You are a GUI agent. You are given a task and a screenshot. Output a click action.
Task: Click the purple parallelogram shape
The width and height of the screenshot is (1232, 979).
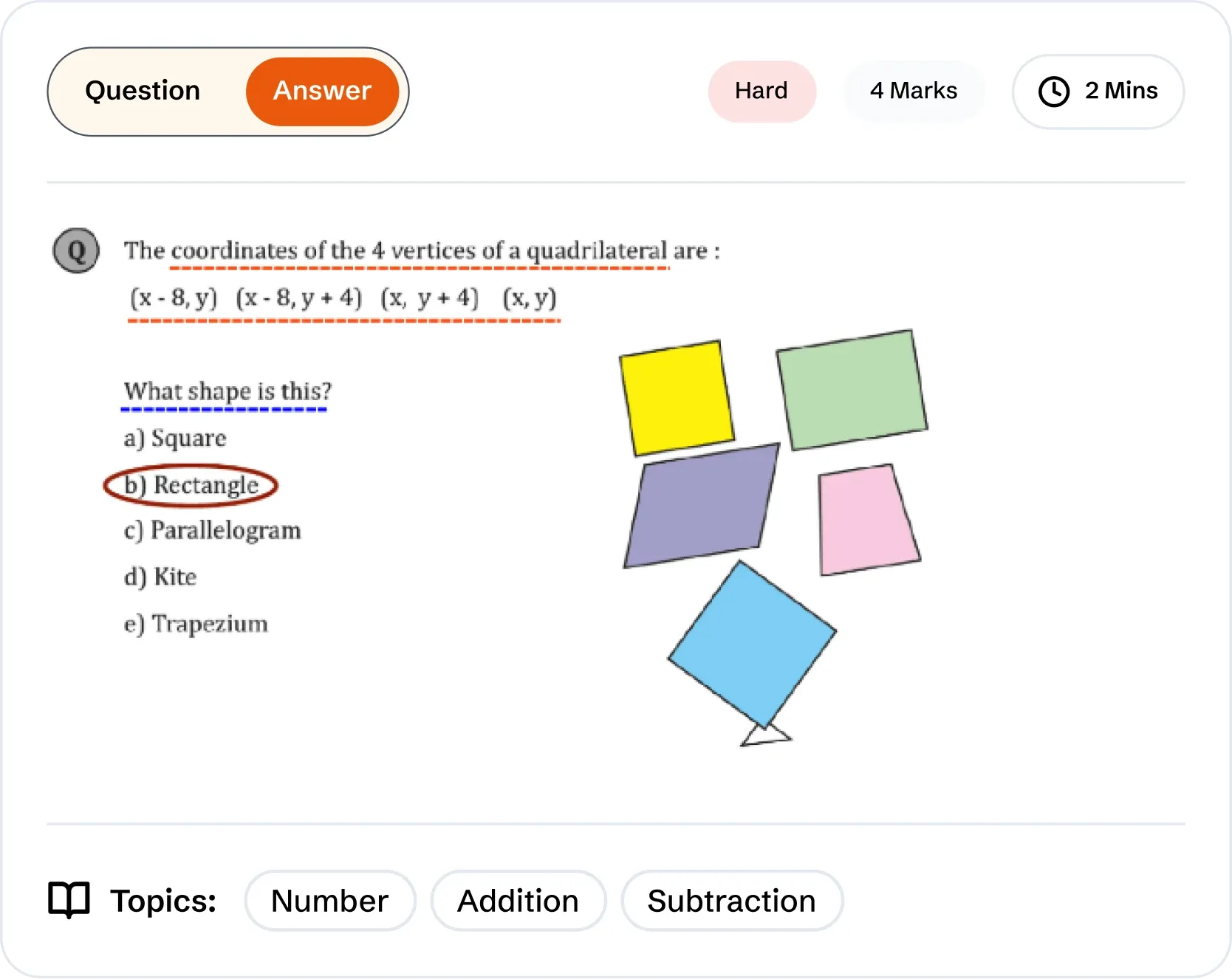tap(700, 506)
